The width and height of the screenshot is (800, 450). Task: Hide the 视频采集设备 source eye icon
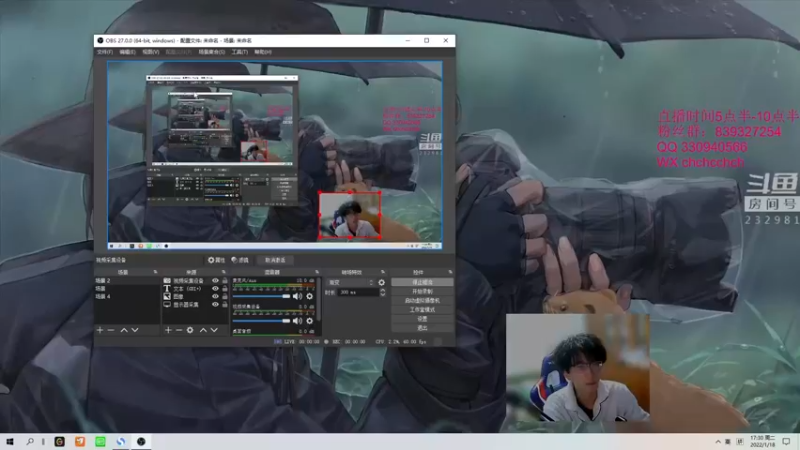pyautogui.click(x=215, y=281)
